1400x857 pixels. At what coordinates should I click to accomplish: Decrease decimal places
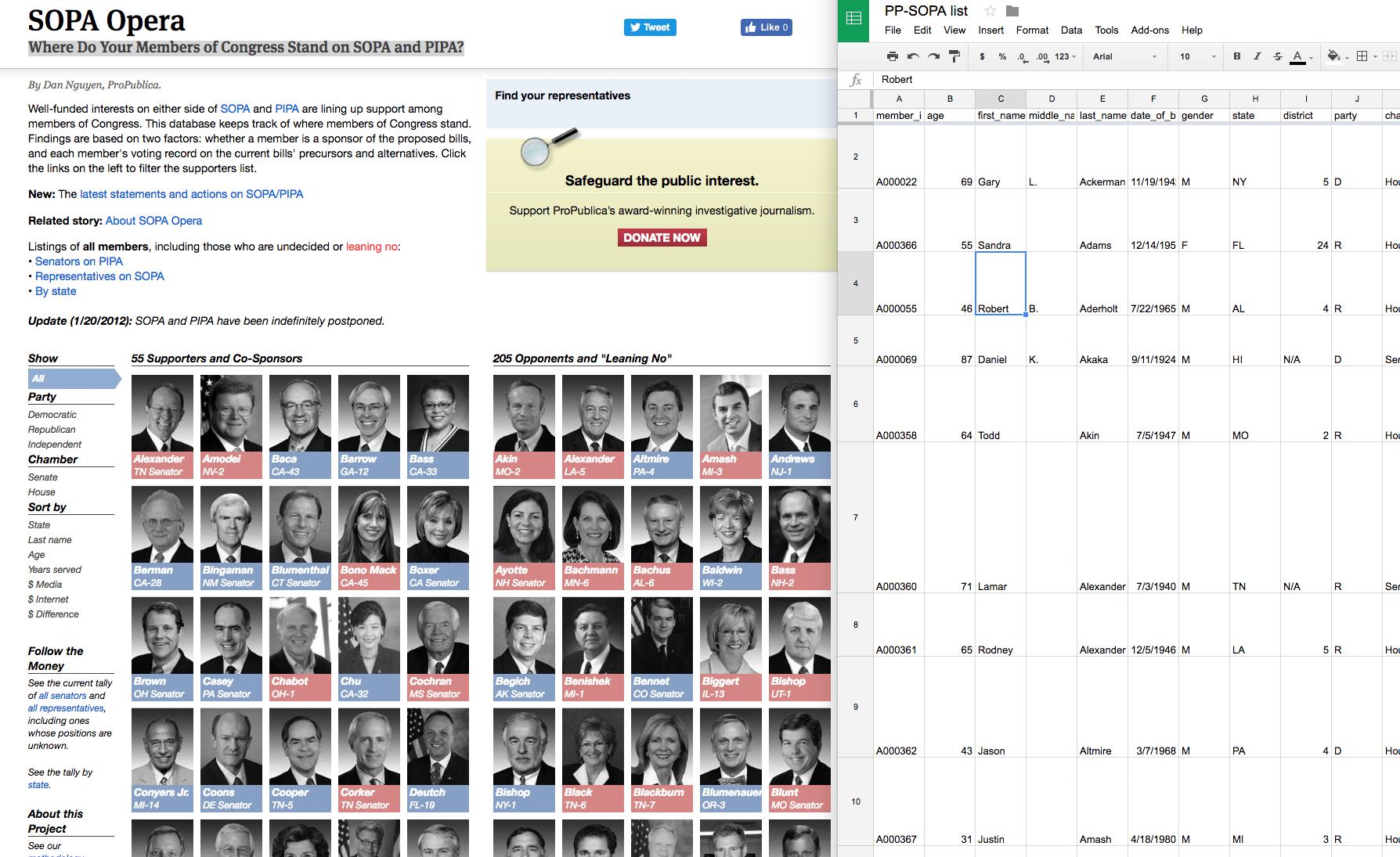[1023, 56]
